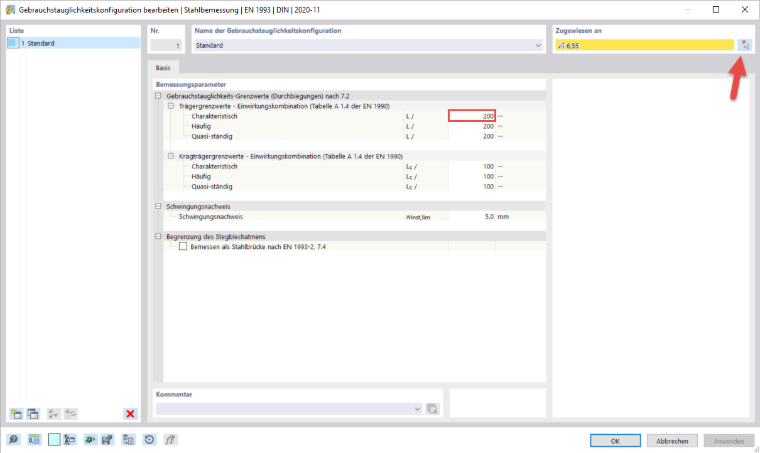The image size is (760, 453).
Task: Click the Zugewiesen an yellow field with 6,55
Action: coord(645,45)
